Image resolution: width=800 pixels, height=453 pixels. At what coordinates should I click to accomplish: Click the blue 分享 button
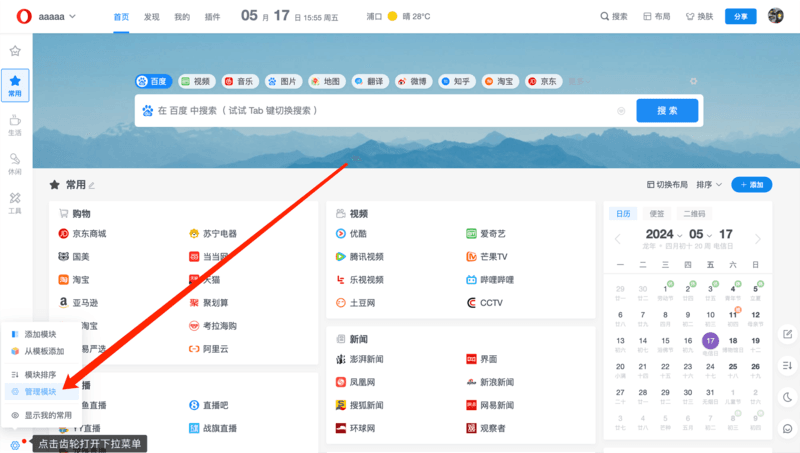coord(740,16)
